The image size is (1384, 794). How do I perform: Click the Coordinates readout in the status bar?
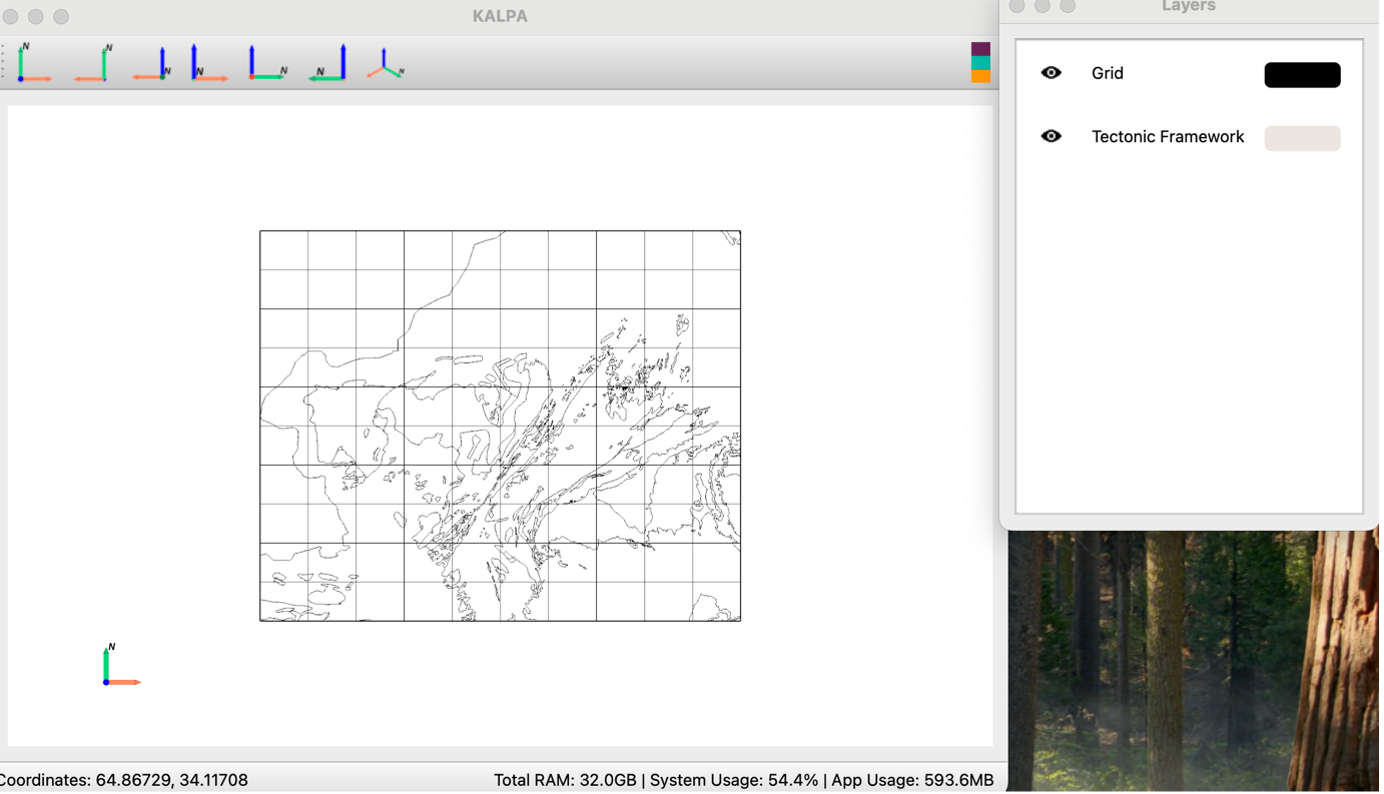[124, 782]
